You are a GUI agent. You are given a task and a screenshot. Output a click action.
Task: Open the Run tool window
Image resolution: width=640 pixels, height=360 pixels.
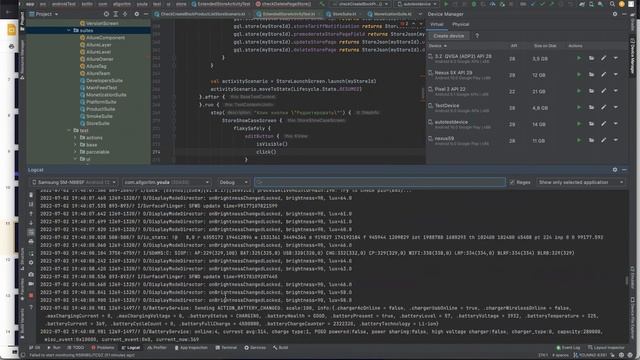click(54, 348)
